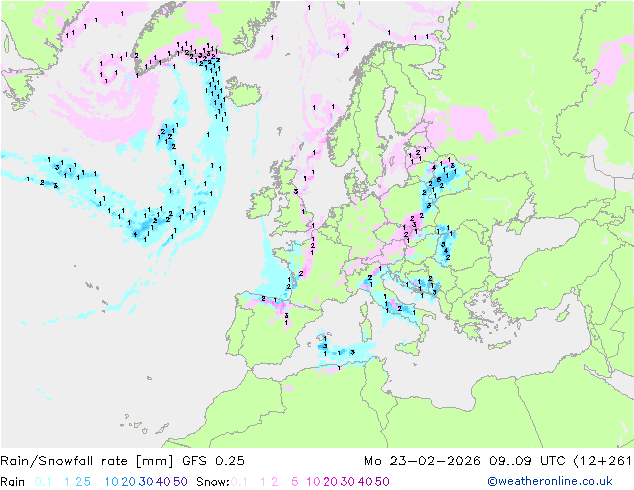Select the "GFS 0.25" model label
Screen dimensions: 634x490
pyautogui.click(x=213, y=461)
